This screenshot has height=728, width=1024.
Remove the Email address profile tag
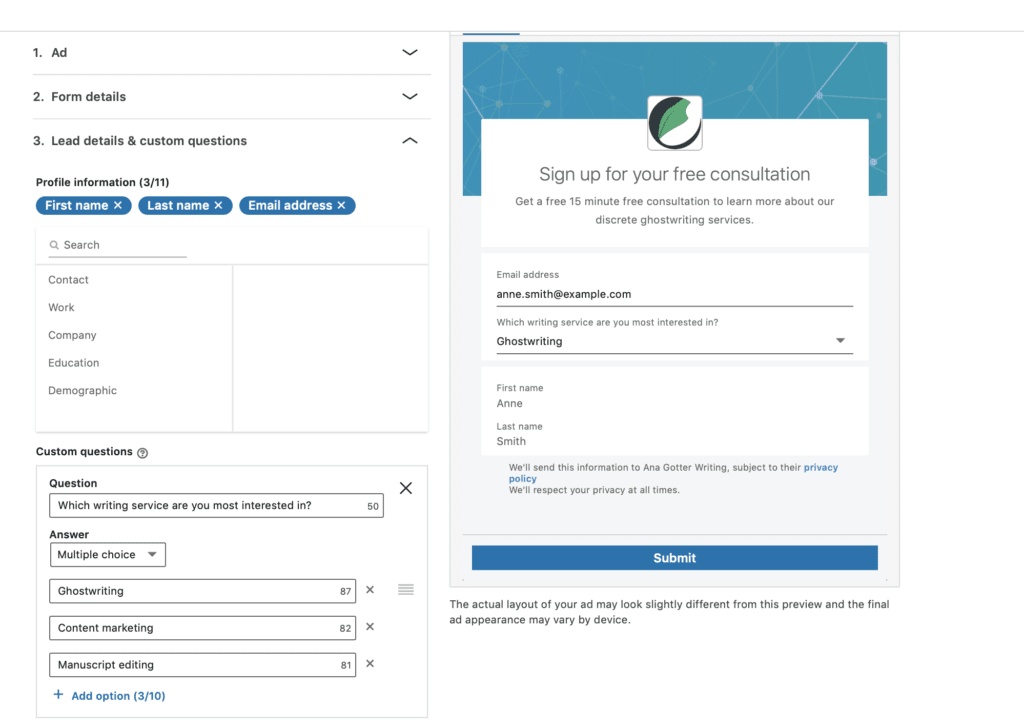(341, 205)
